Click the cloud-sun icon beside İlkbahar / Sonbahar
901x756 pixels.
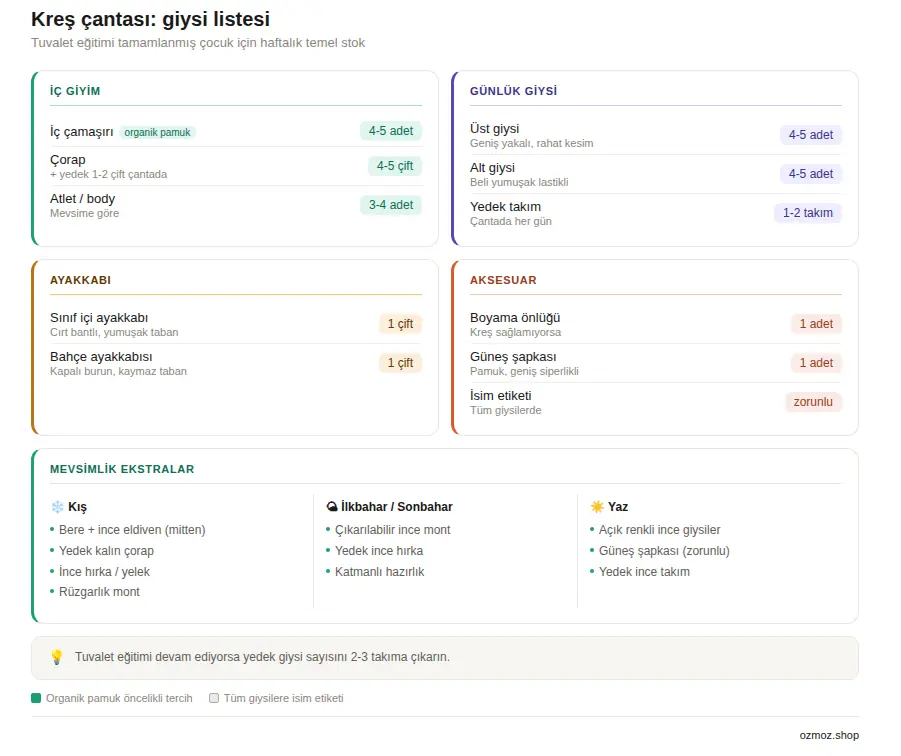[x=331, y=507]
